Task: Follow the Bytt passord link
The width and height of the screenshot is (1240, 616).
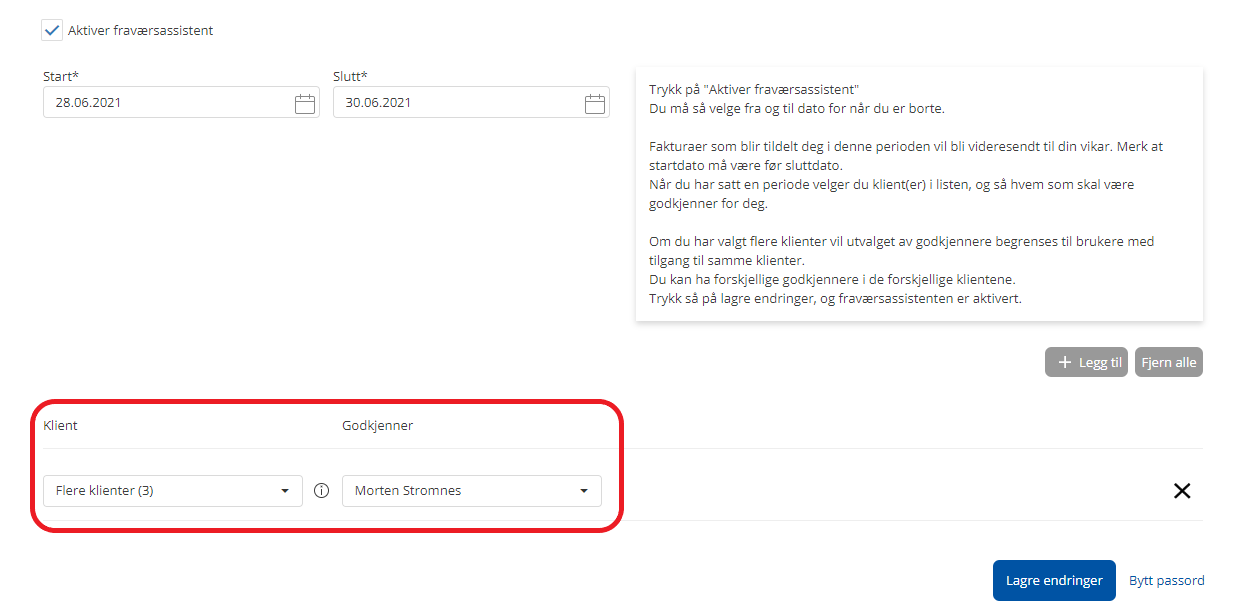Action: click(x=1166, y=580)
